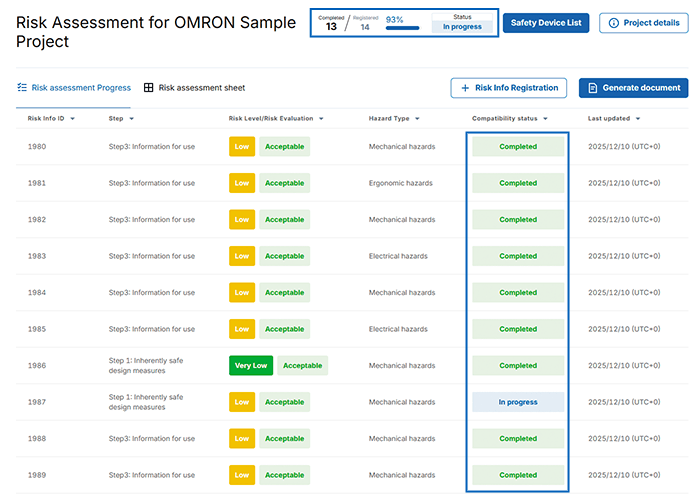The height and width of the screenshot is (495, 700).
Task: Open Hazard Type column dropdown arrow
Action: tap(417, 119)
